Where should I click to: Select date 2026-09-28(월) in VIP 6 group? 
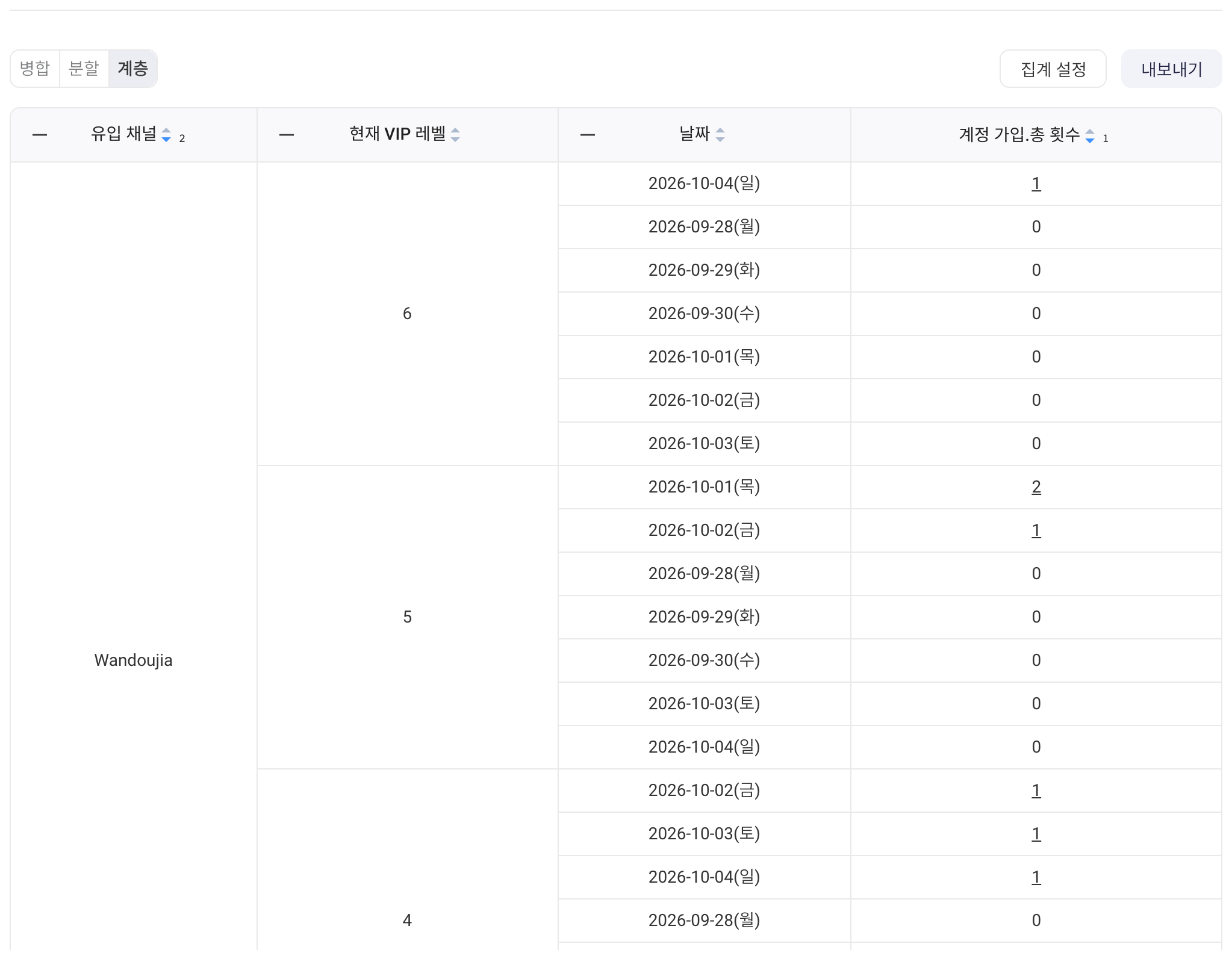(x=704, y=227)
